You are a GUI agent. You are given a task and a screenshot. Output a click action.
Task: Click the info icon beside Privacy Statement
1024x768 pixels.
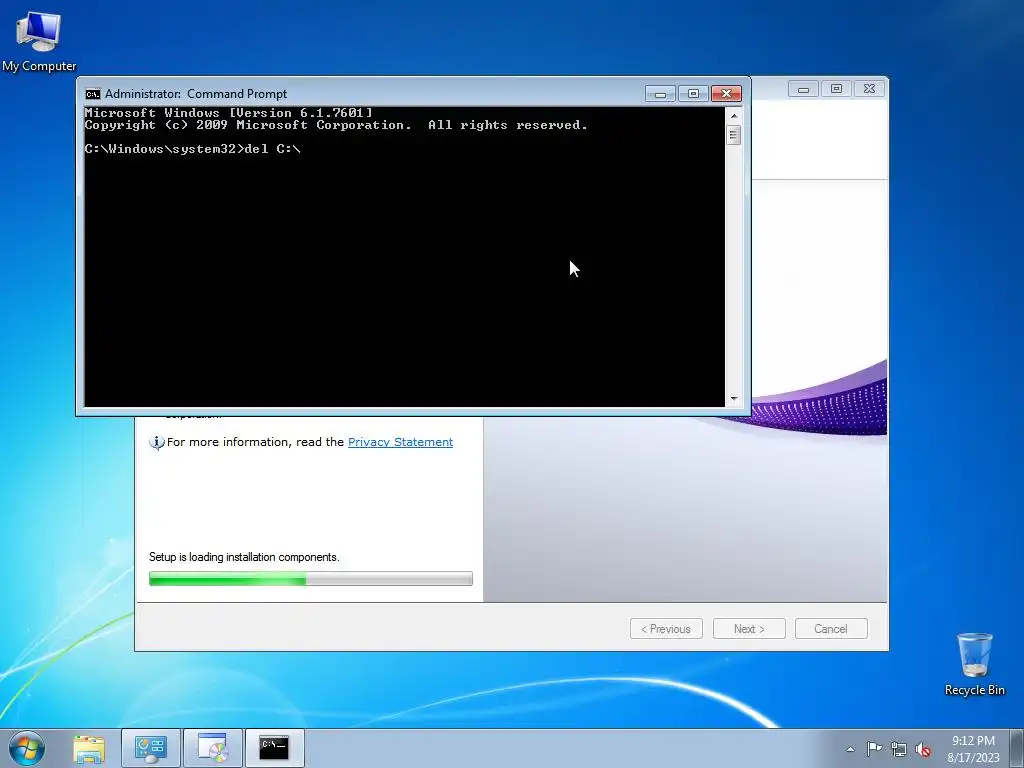[157, 443]
